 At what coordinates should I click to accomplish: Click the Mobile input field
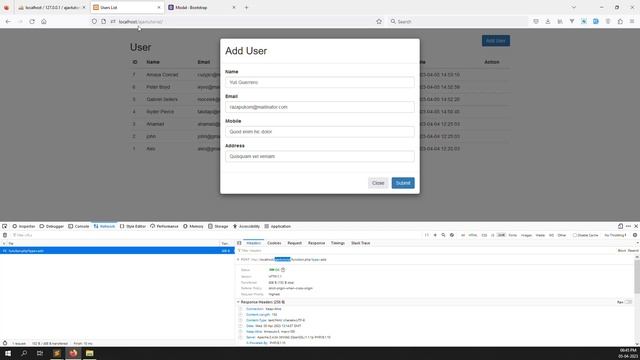coord(320,132)
